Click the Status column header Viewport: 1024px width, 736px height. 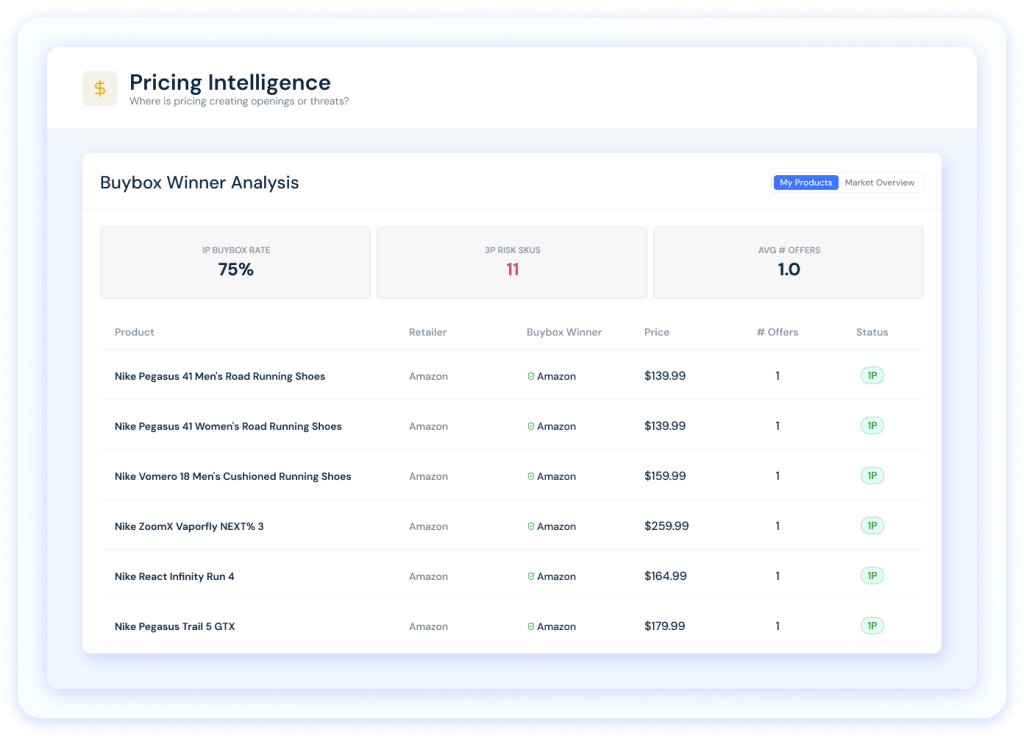872,332
